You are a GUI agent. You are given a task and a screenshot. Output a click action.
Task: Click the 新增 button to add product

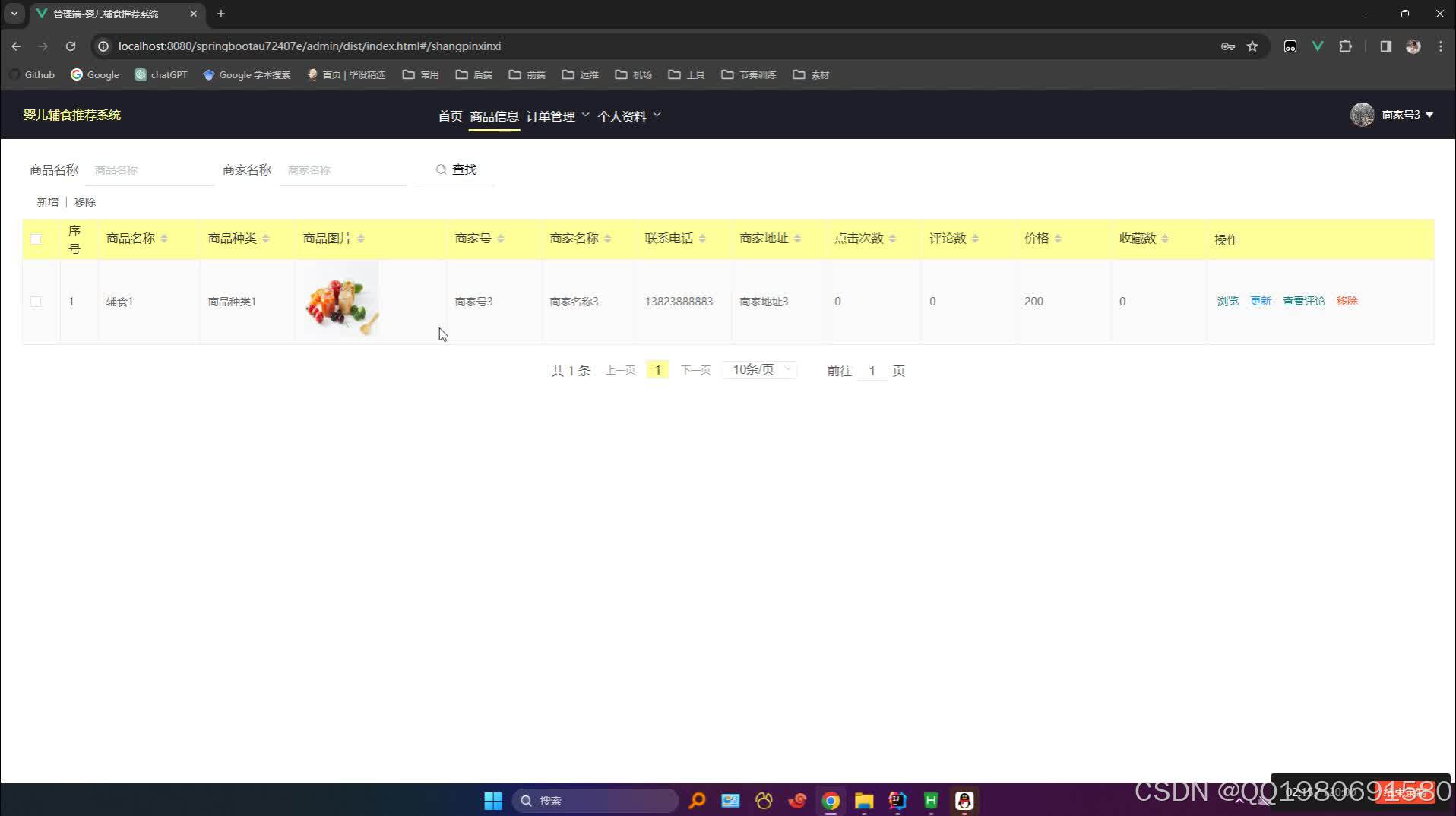(x=47, y=201)
